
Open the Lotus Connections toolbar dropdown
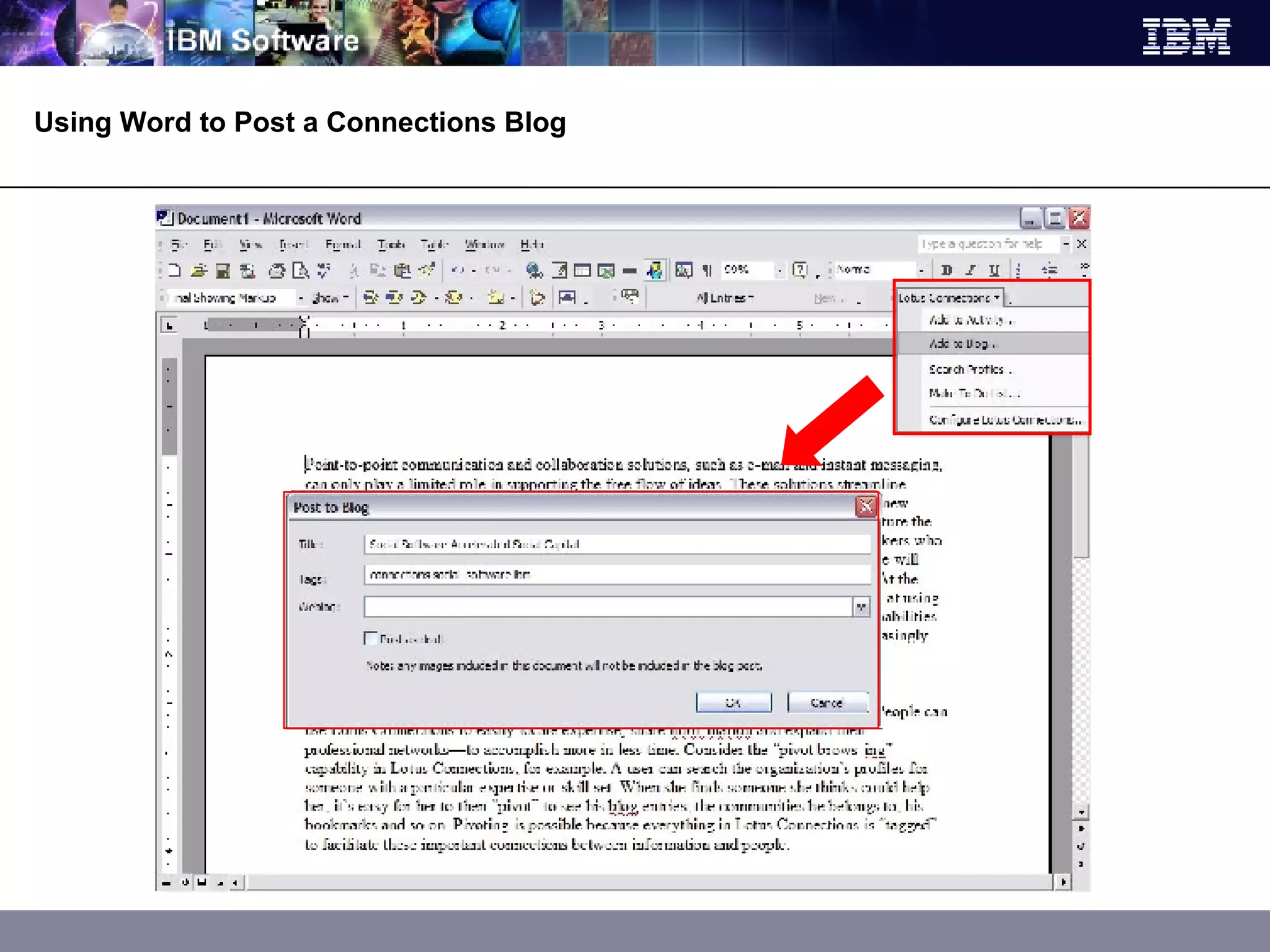[949, 298]
